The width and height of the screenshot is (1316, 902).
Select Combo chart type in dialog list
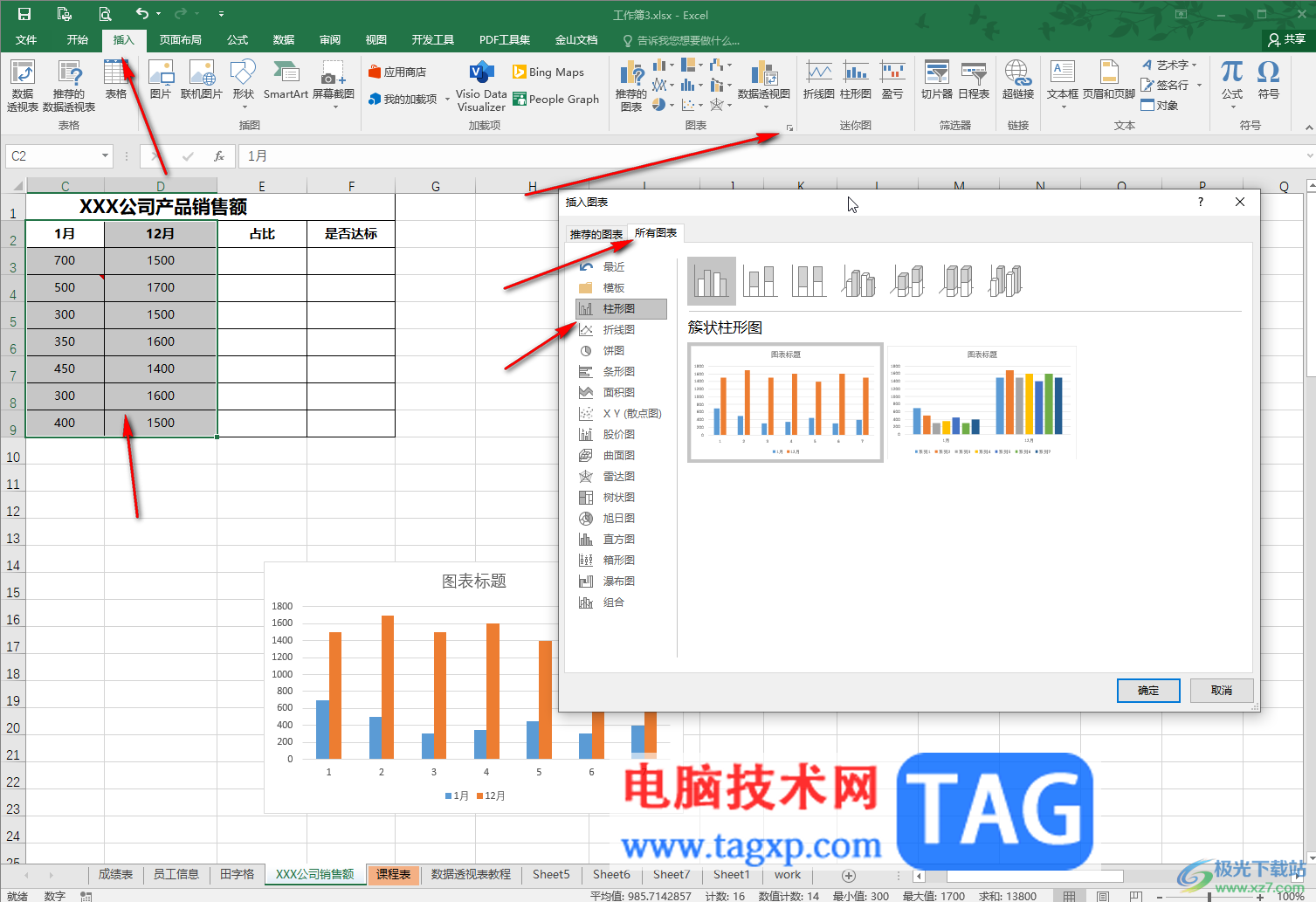[x=621, y=602]
